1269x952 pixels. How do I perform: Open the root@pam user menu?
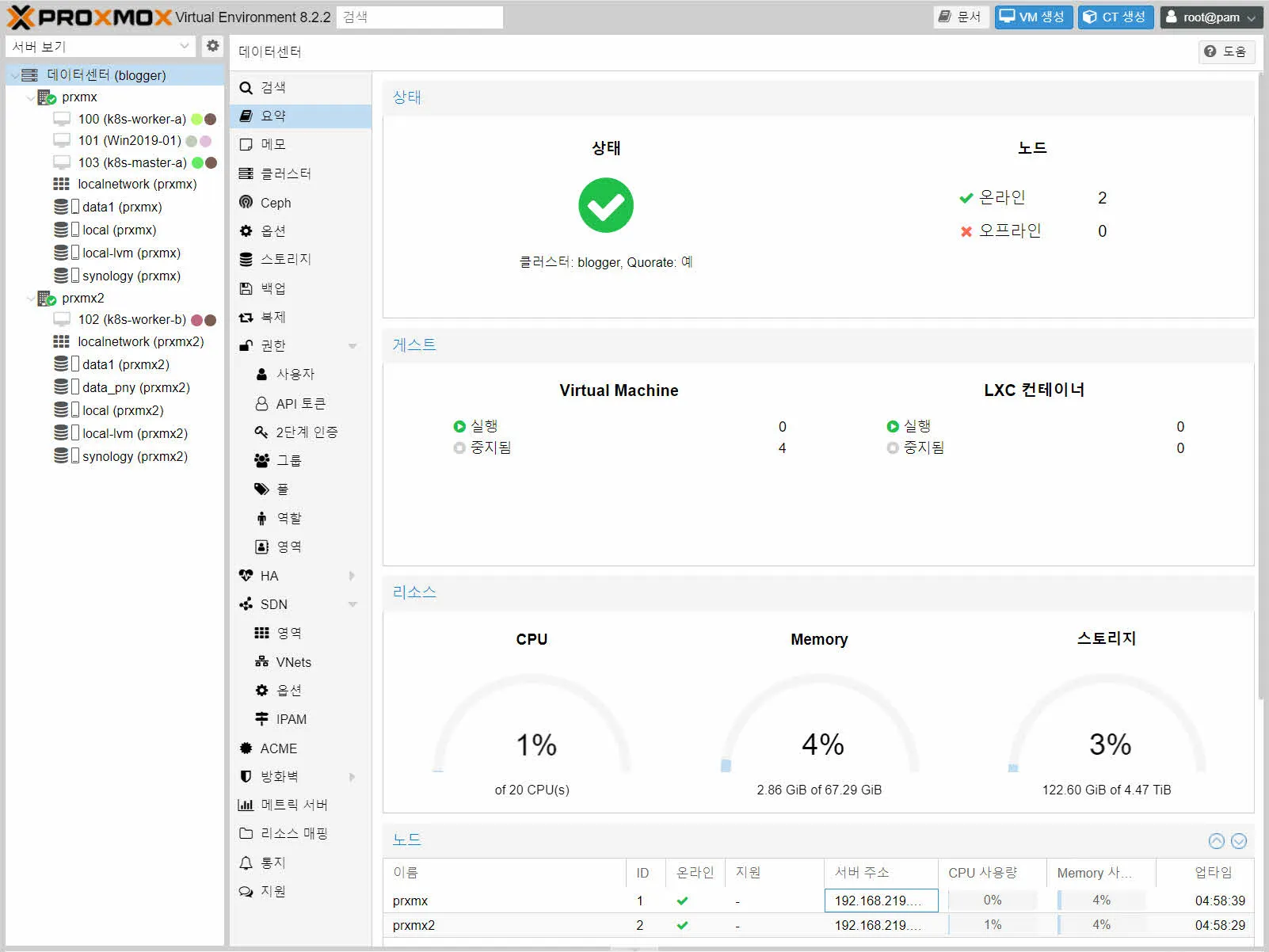(1212, 17)
